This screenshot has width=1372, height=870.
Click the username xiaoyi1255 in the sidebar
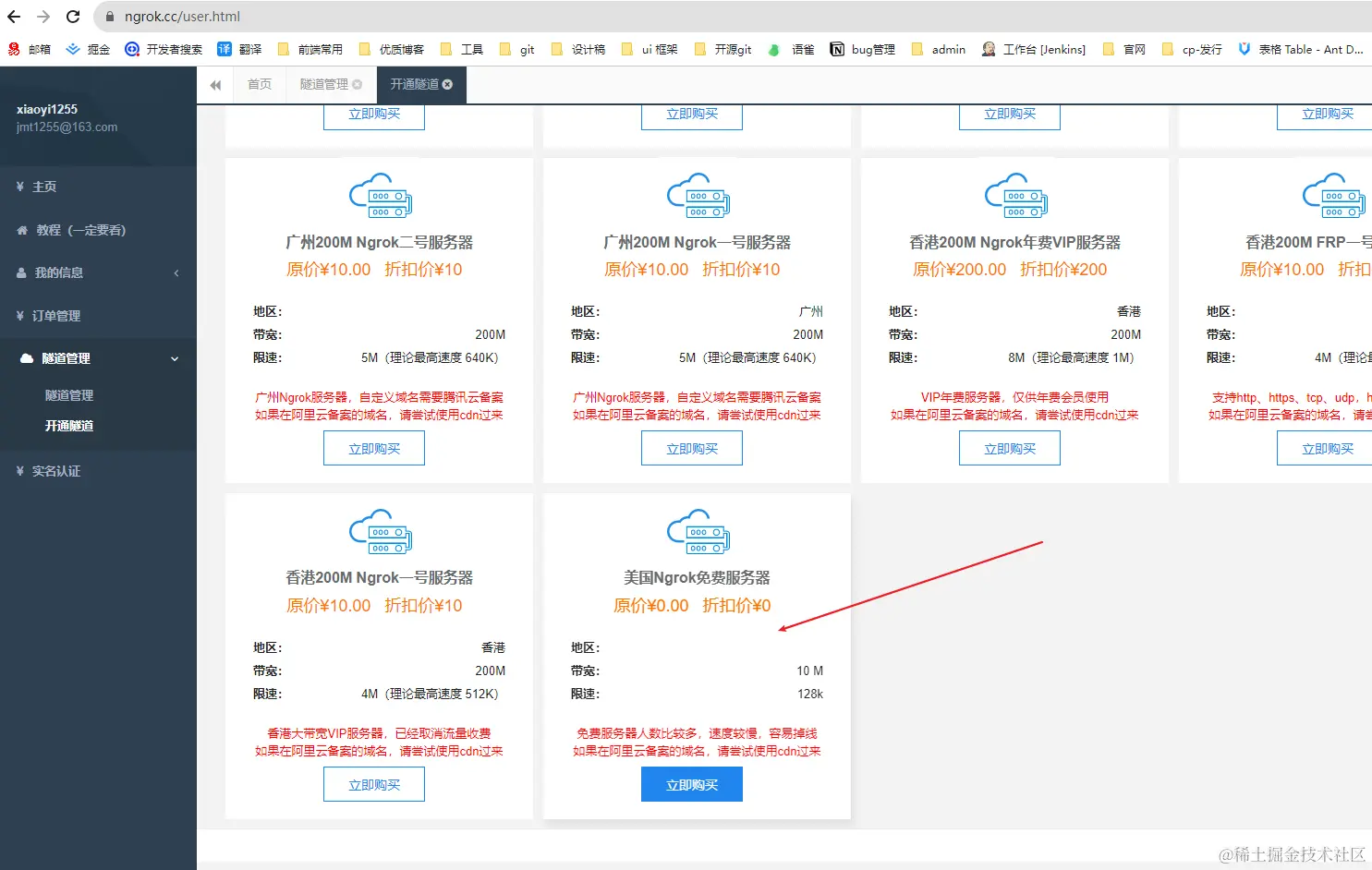point(47,109)
